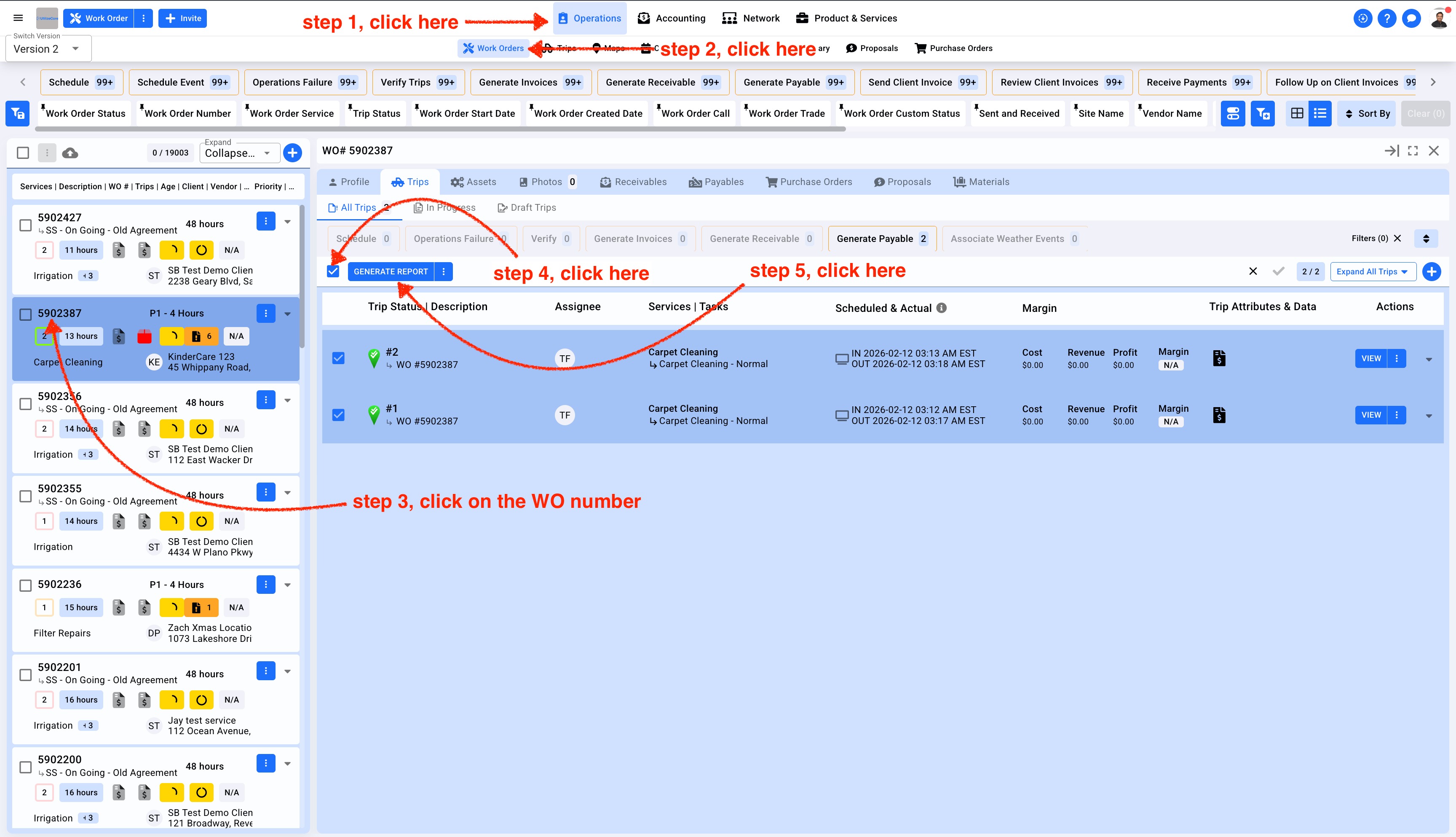
Task: Open the chat messages icon
Action: click(x=1410, y=19)
